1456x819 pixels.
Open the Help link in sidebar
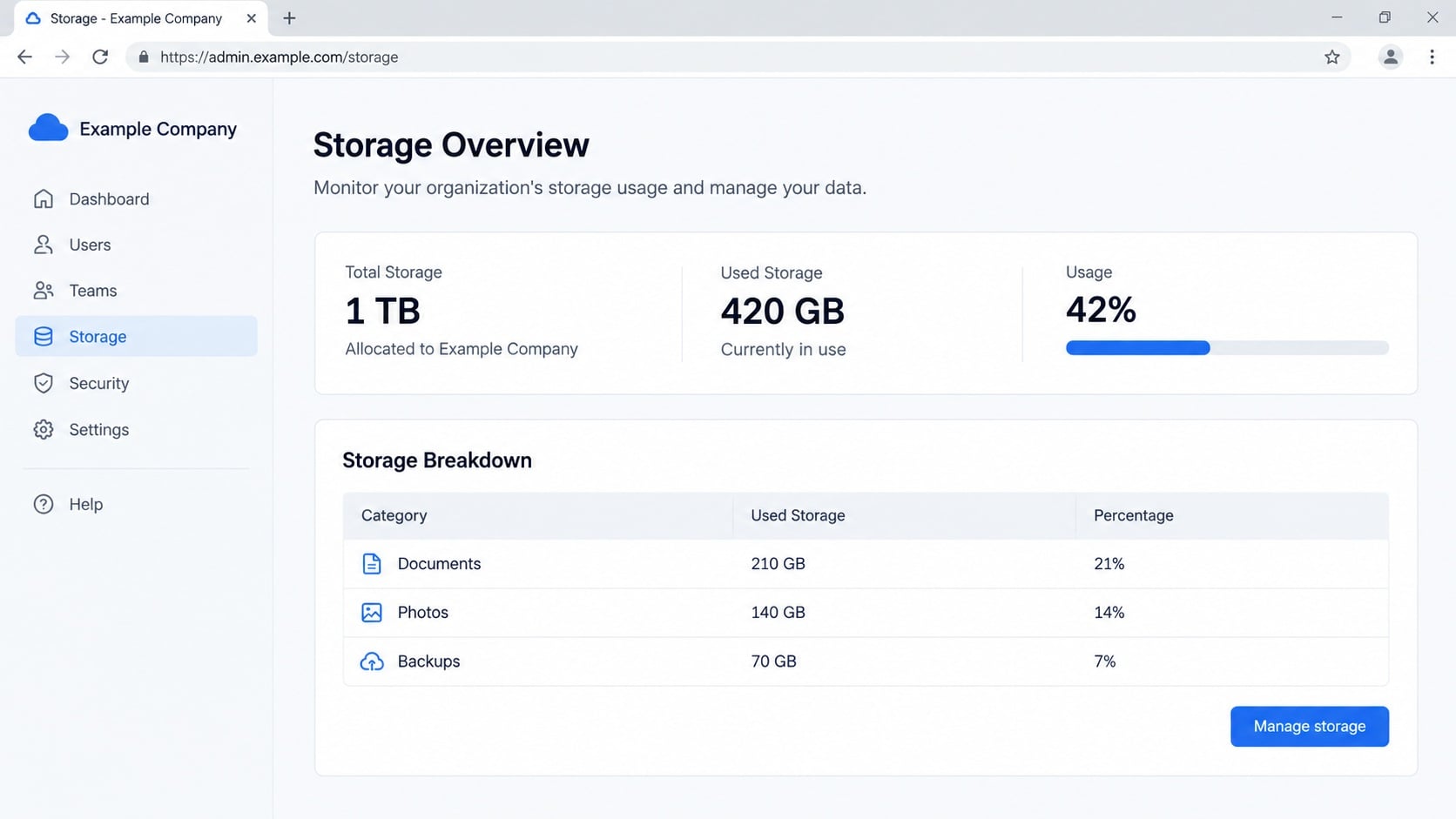point(137,504)
